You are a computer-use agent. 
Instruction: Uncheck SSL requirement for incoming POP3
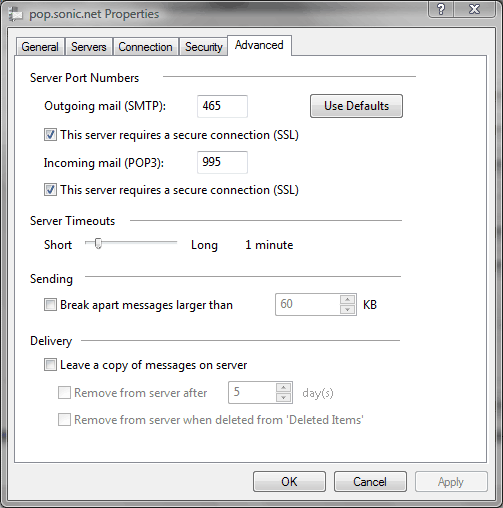[50, 190]
